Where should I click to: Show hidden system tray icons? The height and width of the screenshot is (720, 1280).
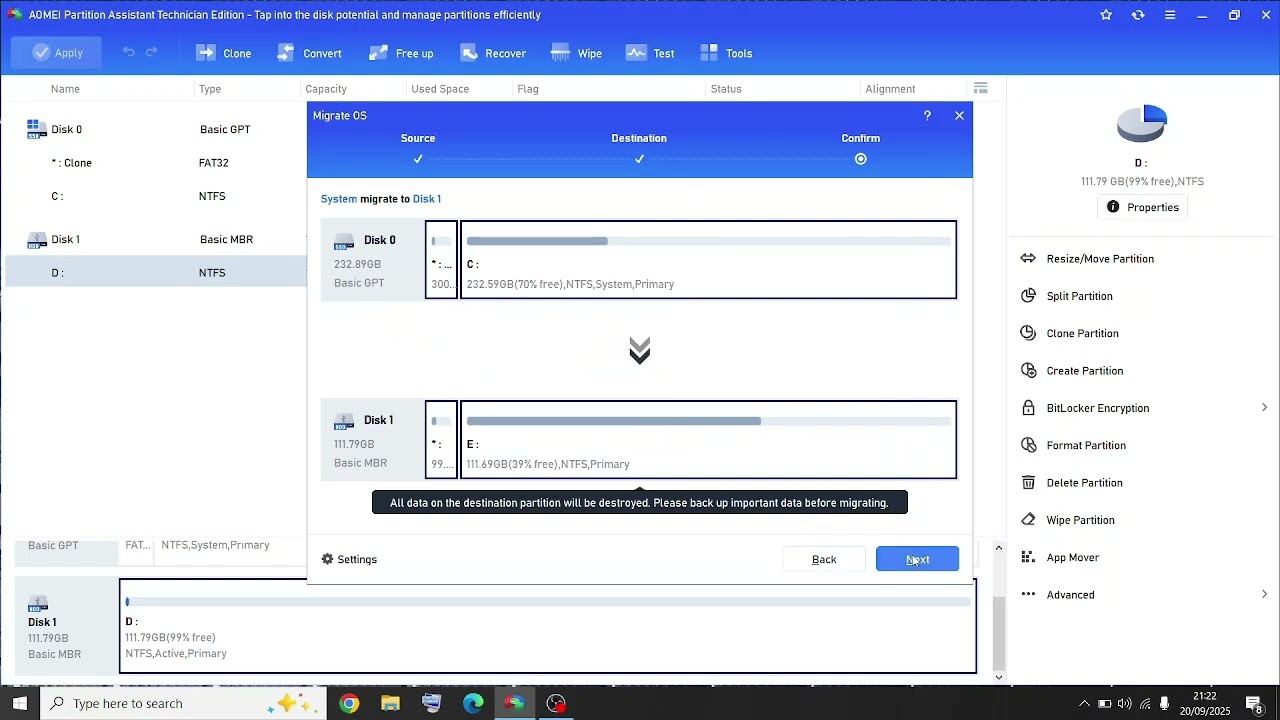[x=1084, y=704]
